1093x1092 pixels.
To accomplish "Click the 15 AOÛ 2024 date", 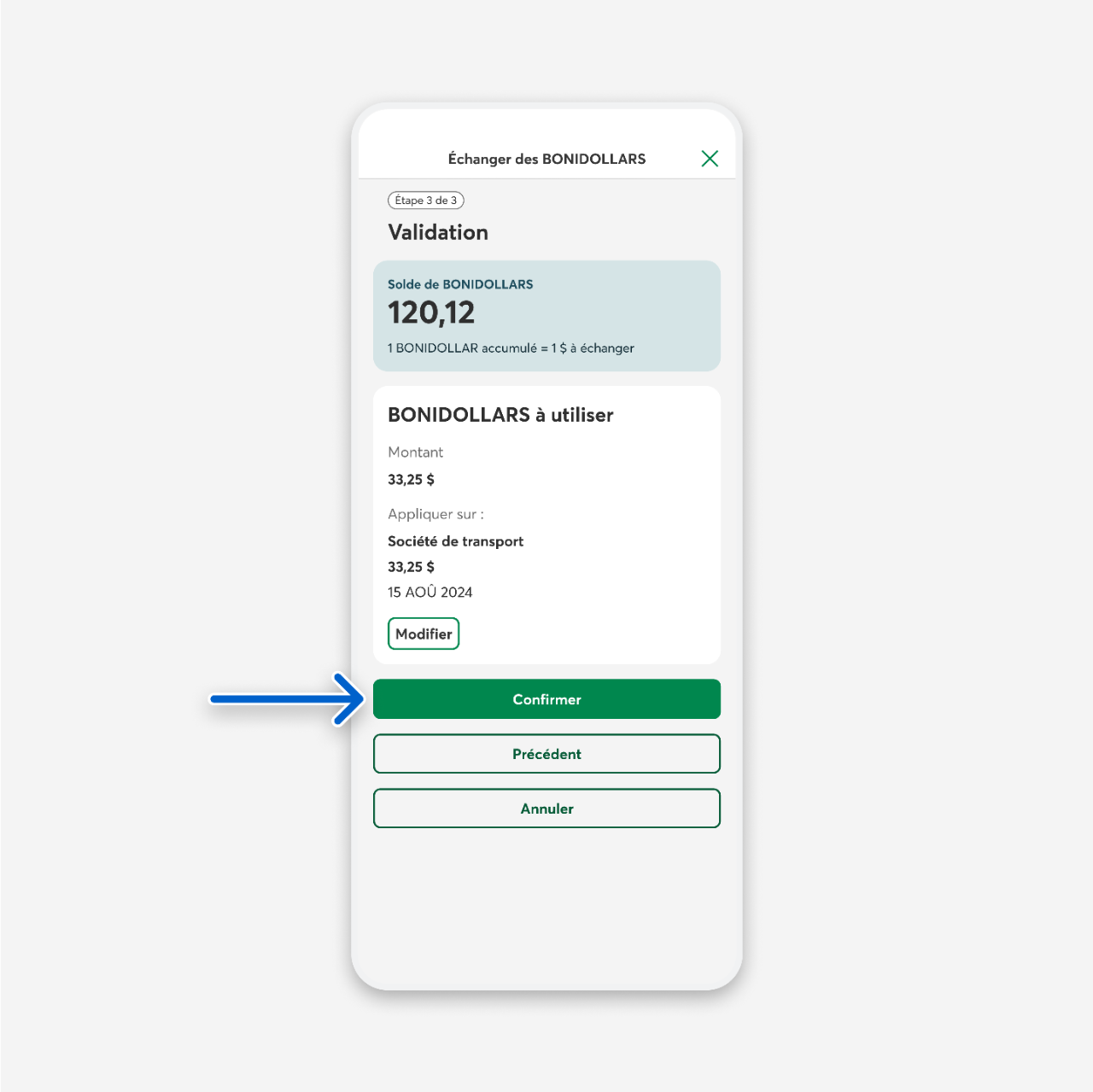I will [x=430, y=593].
